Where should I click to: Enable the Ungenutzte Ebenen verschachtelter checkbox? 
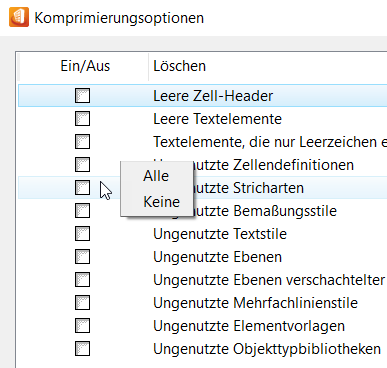[82, 280]
